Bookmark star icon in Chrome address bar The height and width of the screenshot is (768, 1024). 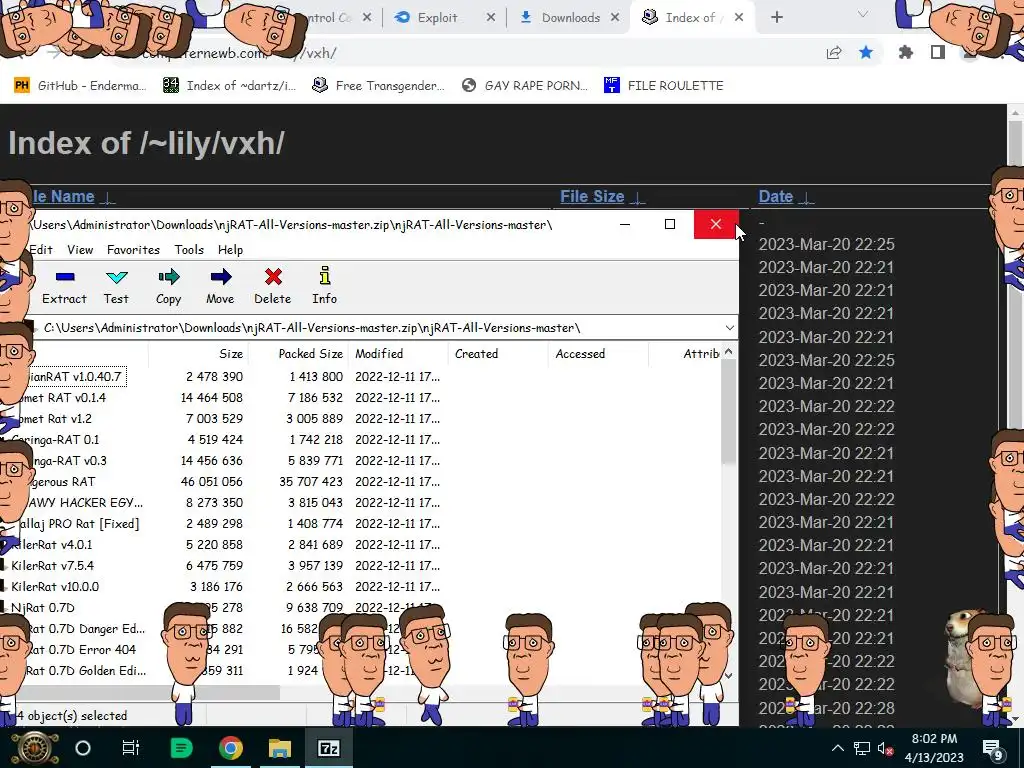coord(866,52)
